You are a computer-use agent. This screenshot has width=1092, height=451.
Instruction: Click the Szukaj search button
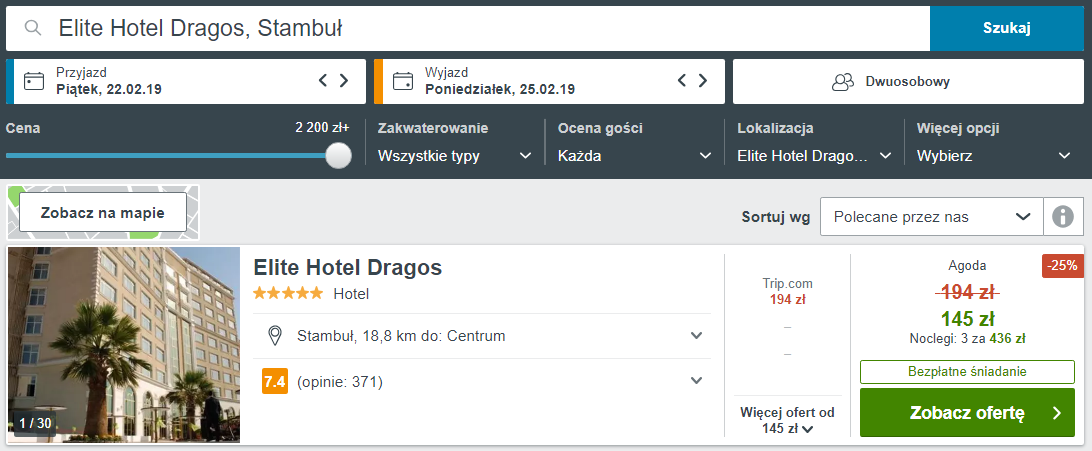point(1006,28)
